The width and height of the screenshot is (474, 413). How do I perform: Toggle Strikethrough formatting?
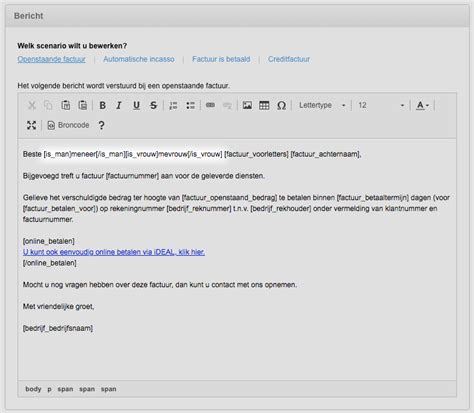click(153, 106)
